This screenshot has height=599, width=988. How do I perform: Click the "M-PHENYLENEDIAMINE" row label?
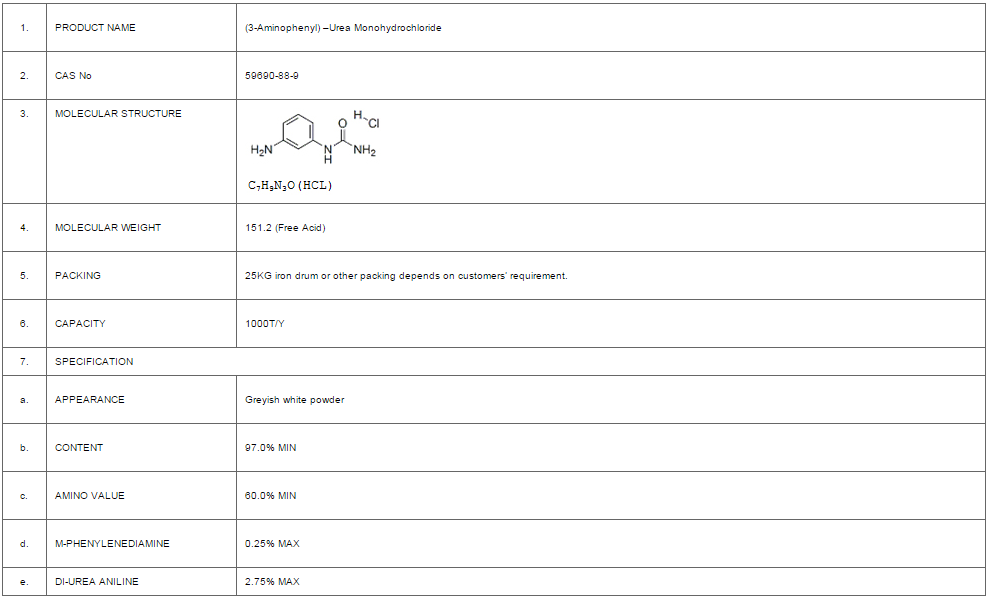click(x=112, y=544)
